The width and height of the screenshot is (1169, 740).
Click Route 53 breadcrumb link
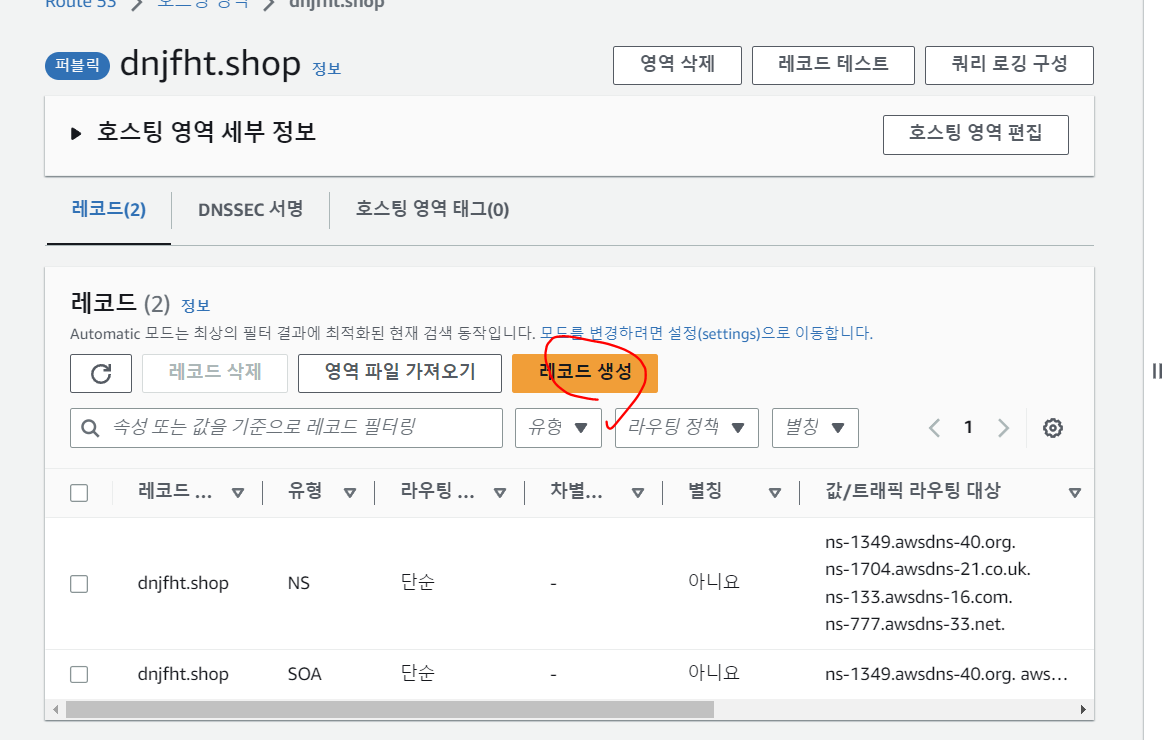[81, 4]
